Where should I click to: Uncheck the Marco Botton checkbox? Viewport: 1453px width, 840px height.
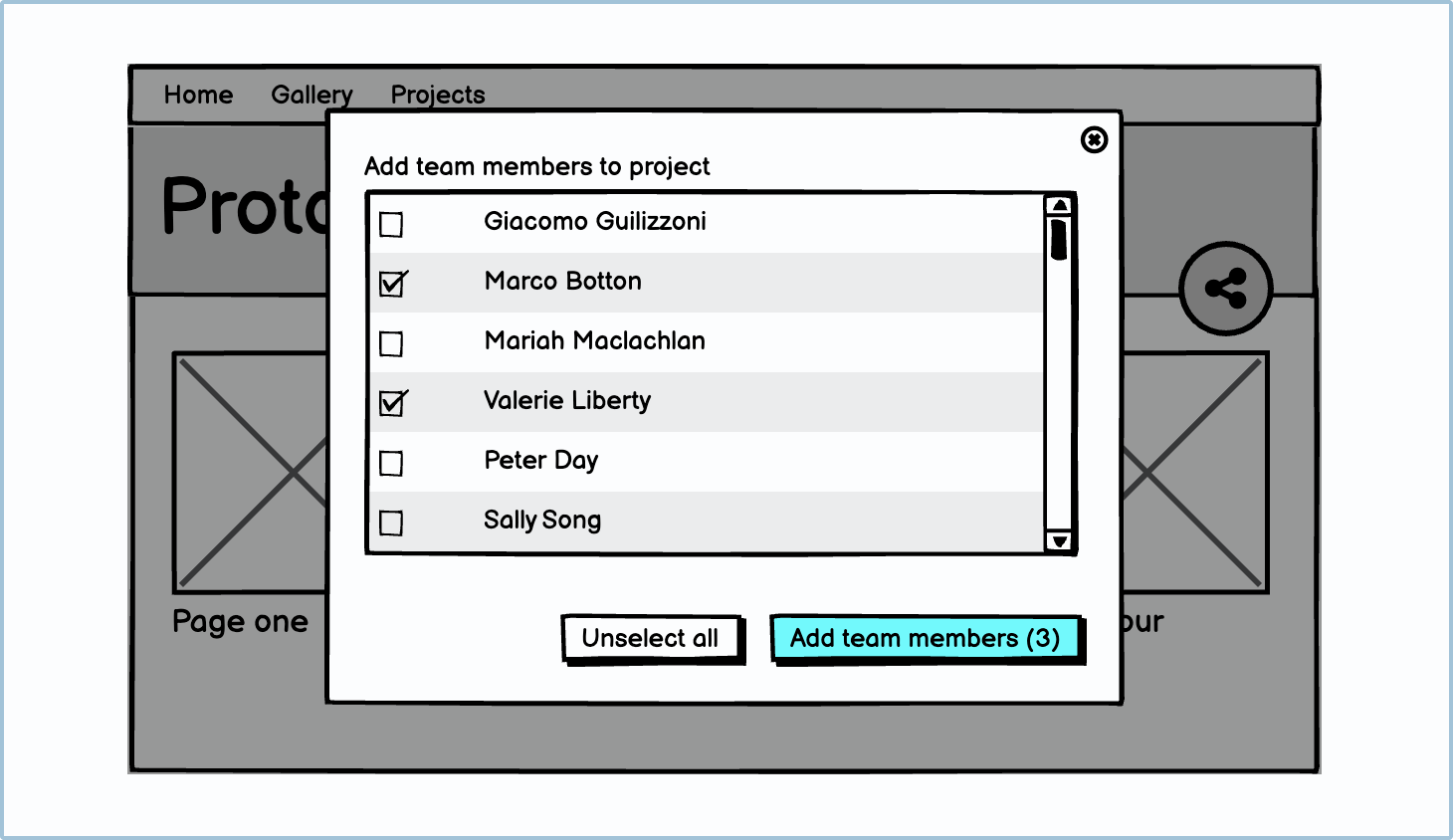[392, 285]
